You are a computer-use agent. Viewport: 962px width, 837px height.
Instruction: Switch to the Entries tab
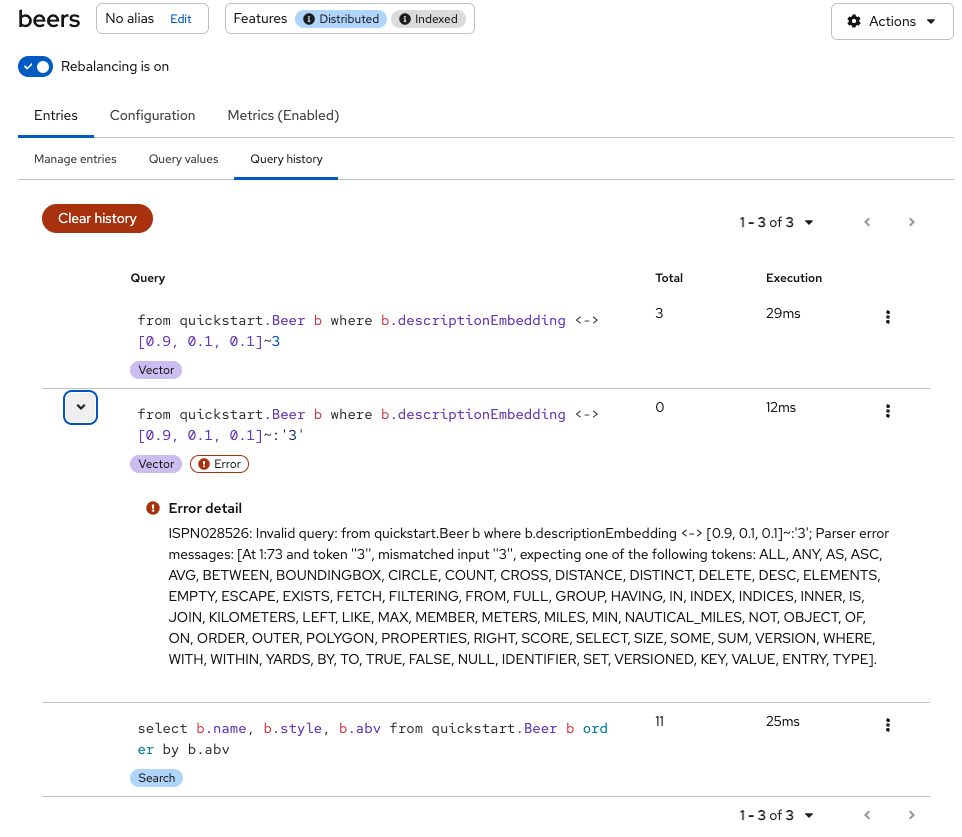tap(56, 115)
